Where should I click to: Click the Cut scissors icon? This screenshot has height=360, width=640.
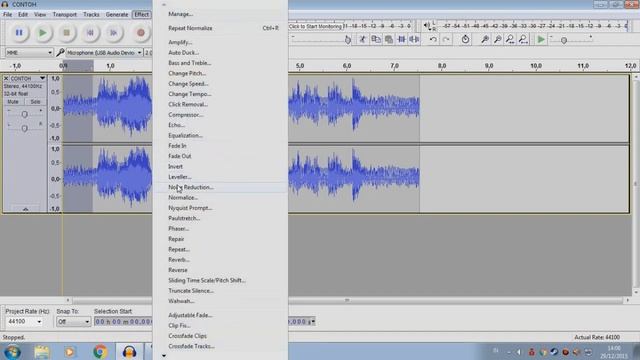[x=362, y=39]
